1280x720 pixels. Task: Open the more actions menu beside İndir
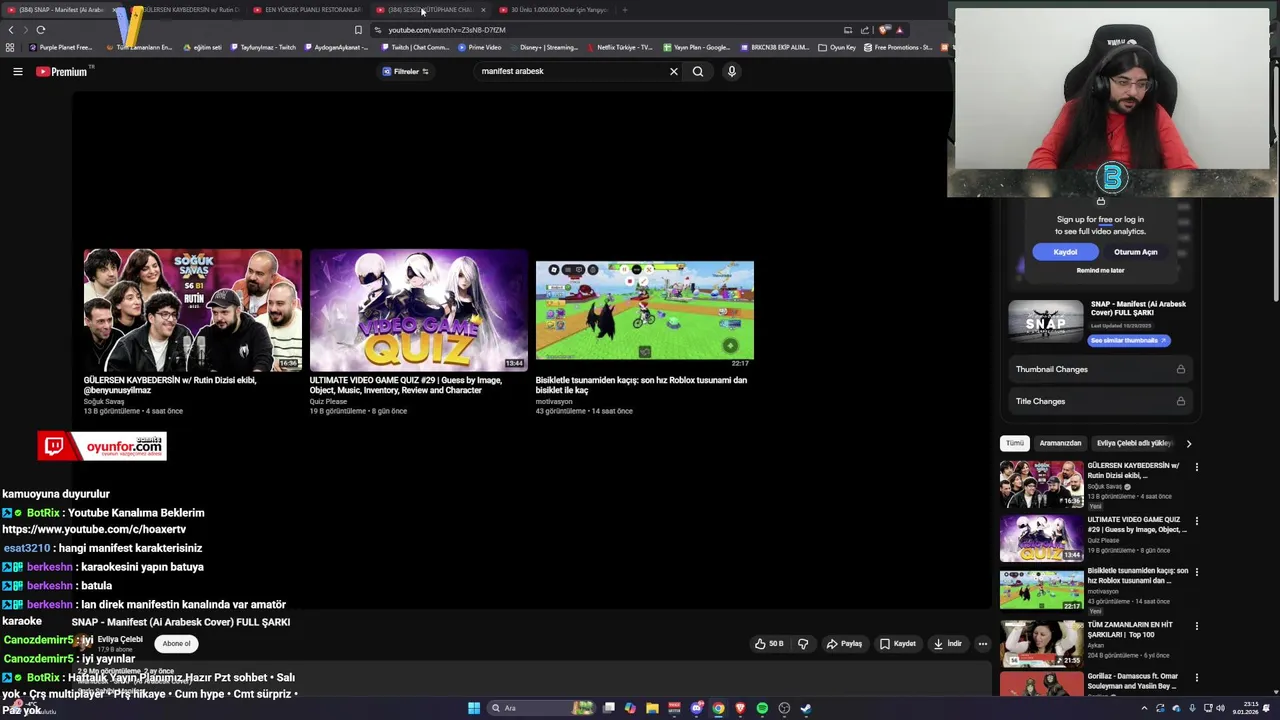pyautogui.click(x=982, y=644)
